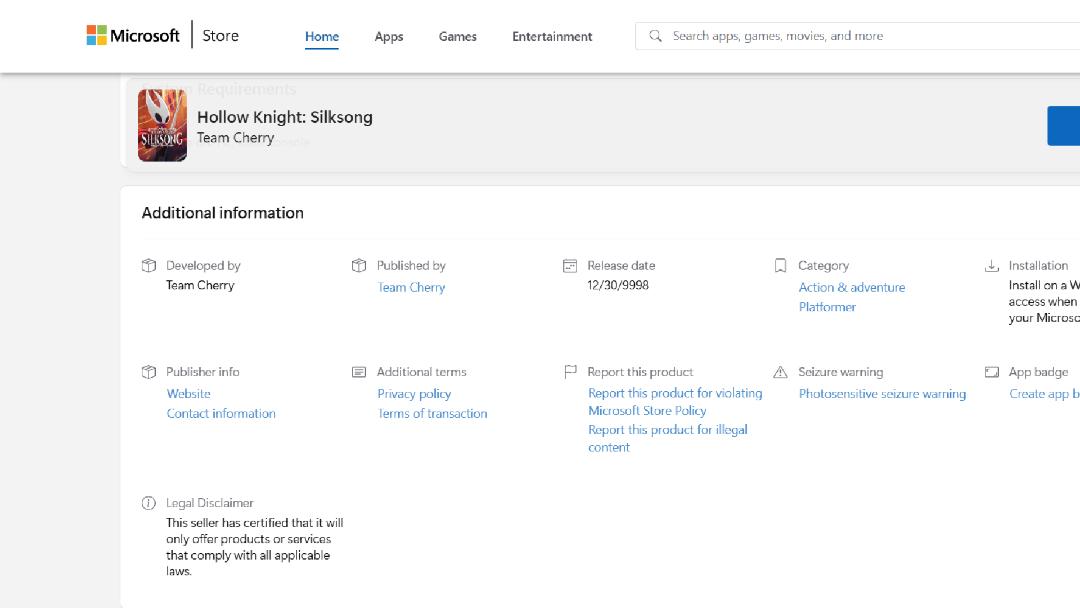
Task: Open the Photosensitive seizure warning link
Action: pyautogui.click(x=882, y=394)
